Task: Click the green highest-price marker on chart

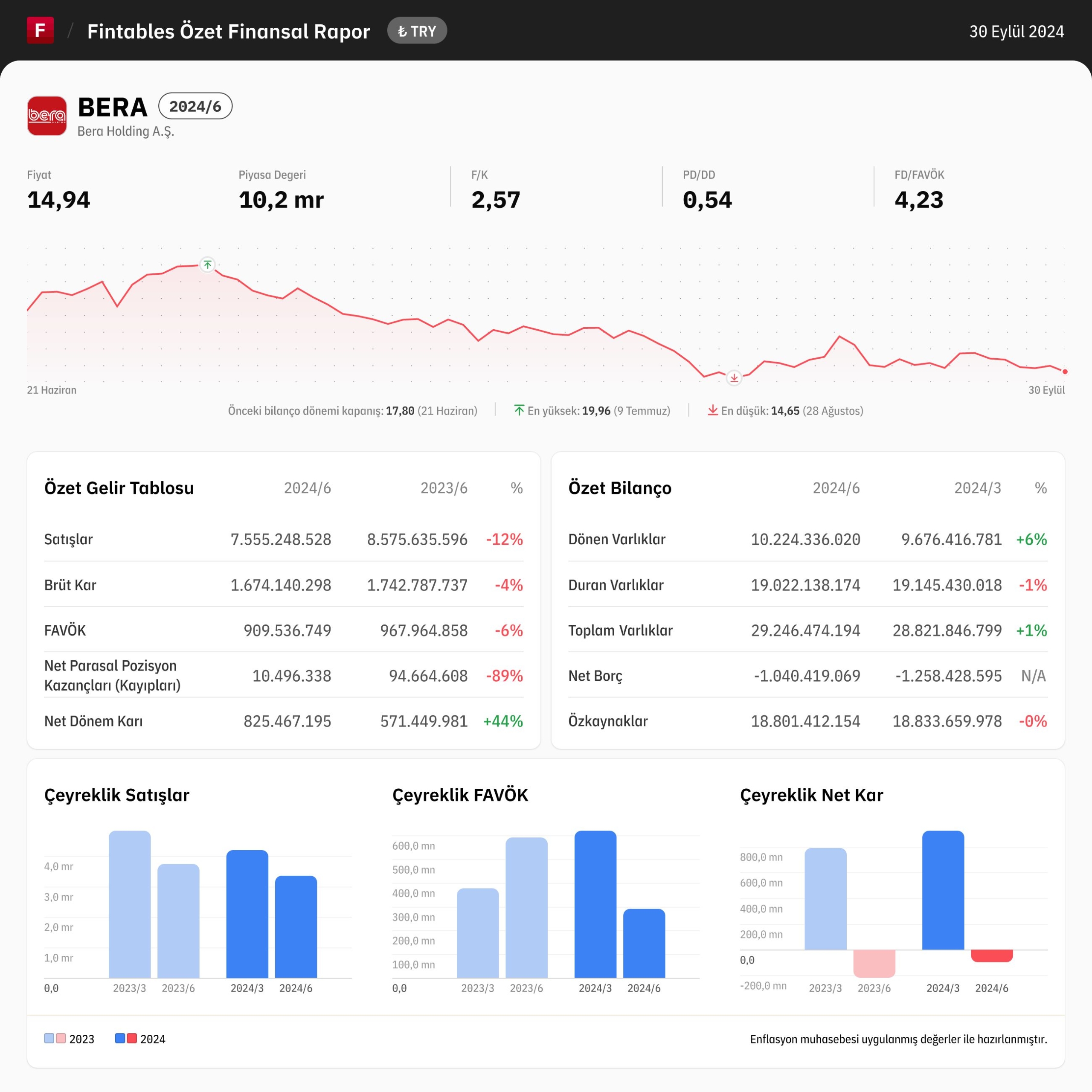Action: [207, 264]
